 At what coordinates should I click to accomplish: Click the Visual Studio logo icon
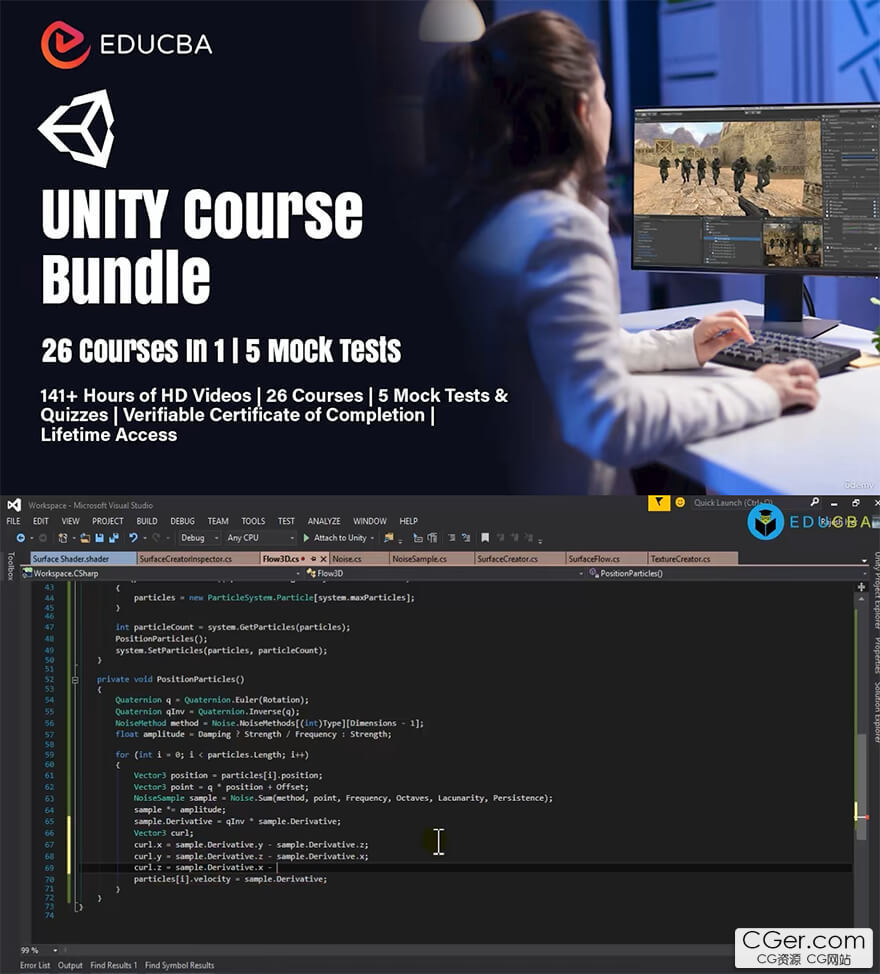(14, 505)
